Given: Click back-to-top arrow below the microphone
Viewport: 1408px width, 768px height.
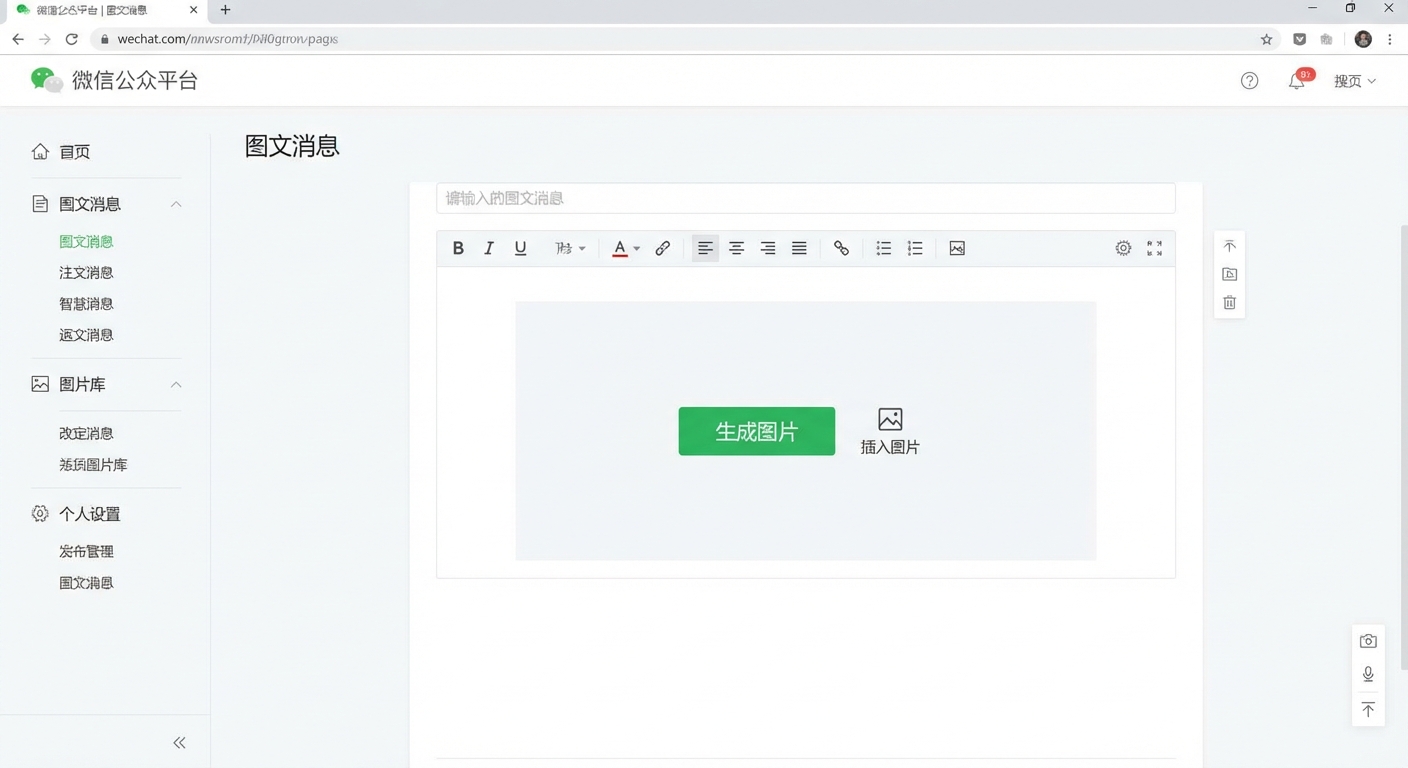Looking at the screenshot, I should [1368, 709].
